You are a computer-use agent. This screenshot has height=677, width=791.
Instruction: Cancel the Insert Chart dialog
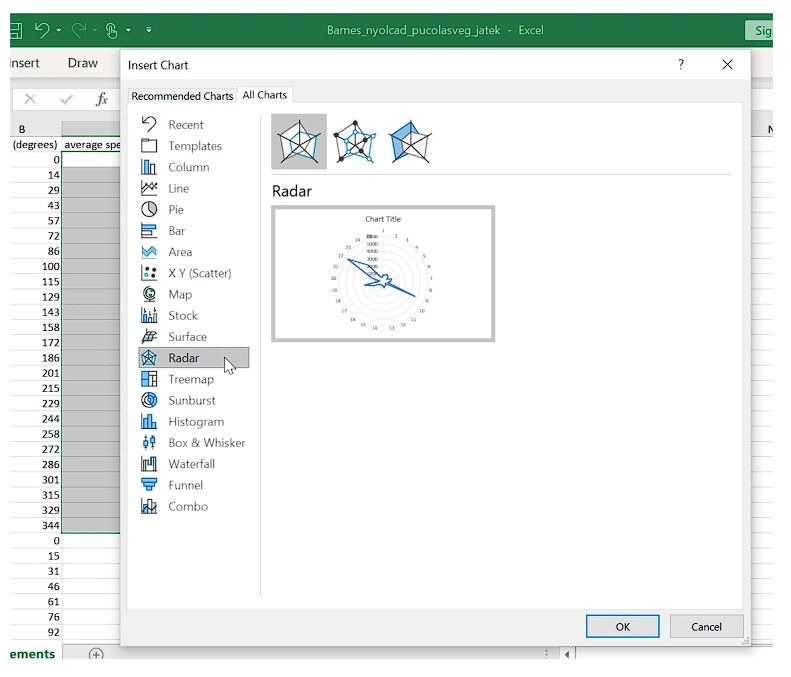click(x=706, y=627)
